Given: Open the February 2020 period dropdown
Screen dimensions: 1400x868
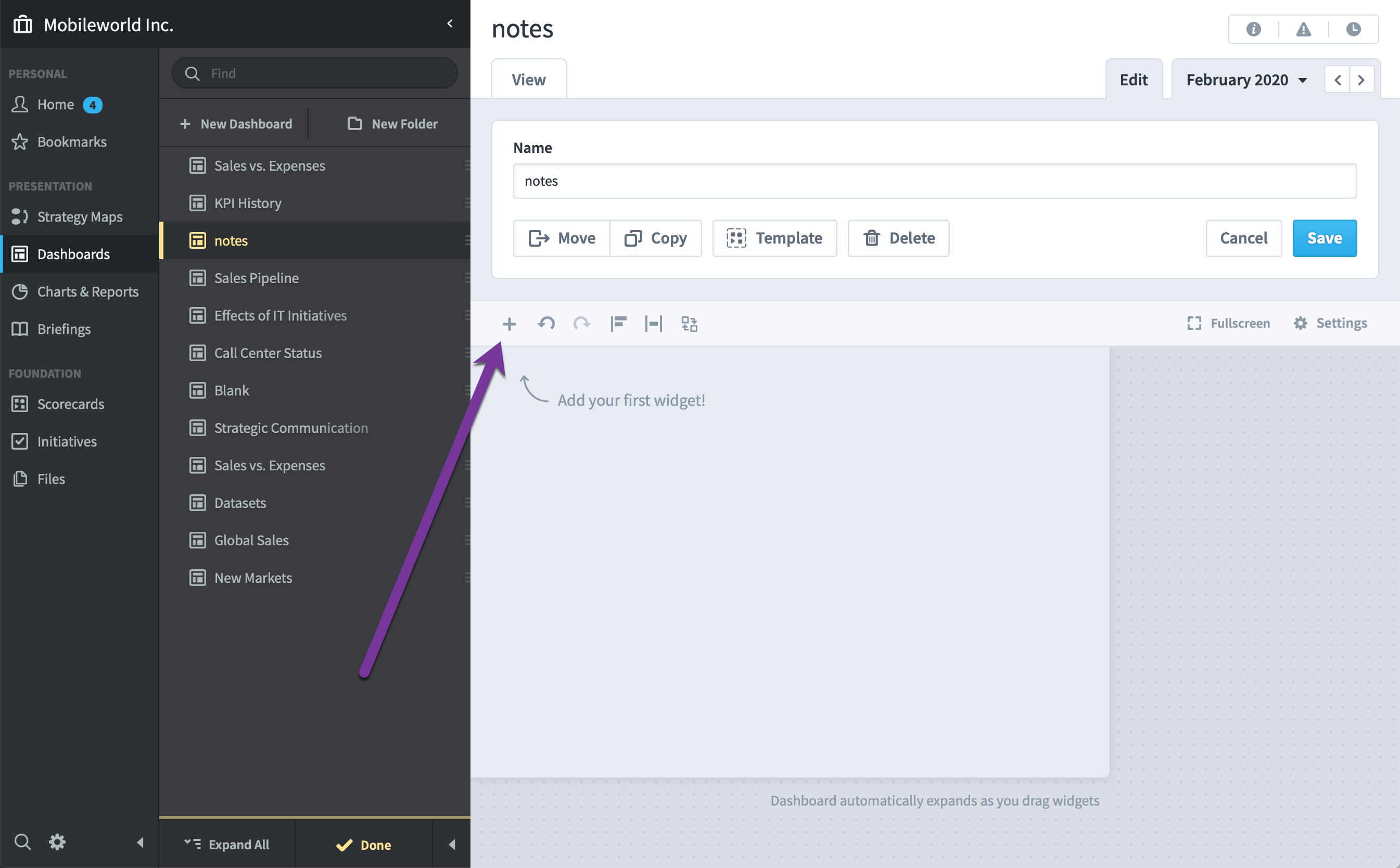Looking at the screenshot, I should (x=1247, y=80).
